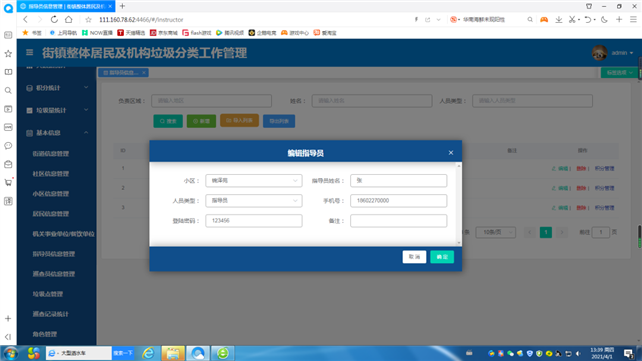The height and width of the screenshot is (361, 642).
Task: Open the 小区 dropdown in the dialog
Action: click(x=254, y=180)
